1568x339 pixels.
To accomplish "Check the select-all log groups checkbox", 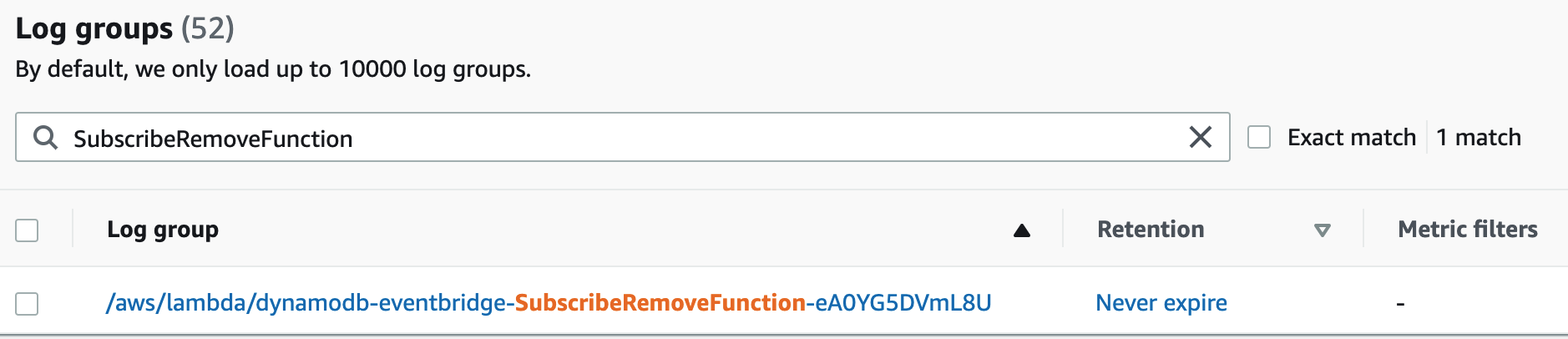I will coord(27,230).
